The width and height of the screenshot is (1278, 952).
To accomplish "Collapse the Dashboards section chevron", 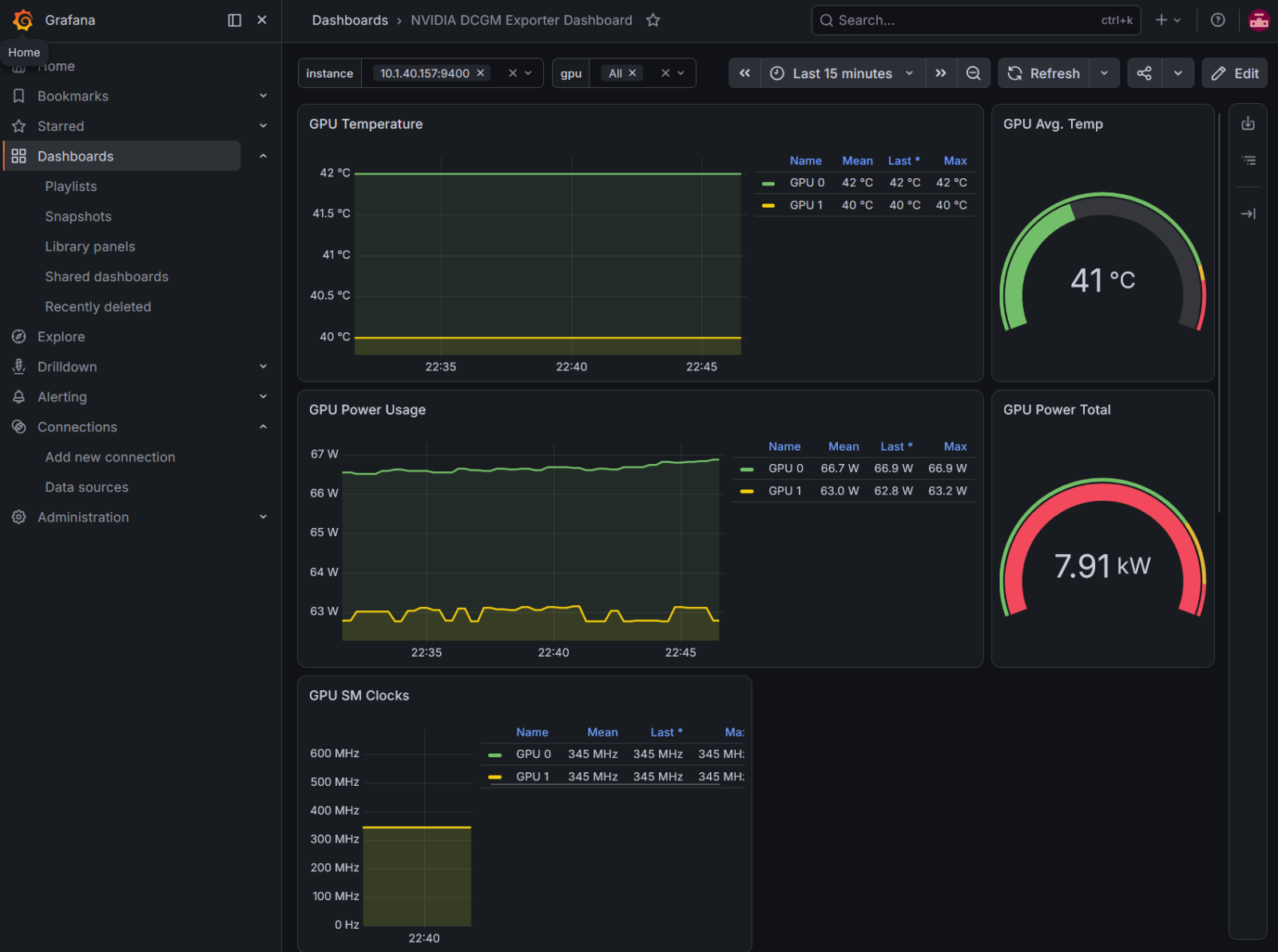I will (263, 157).
